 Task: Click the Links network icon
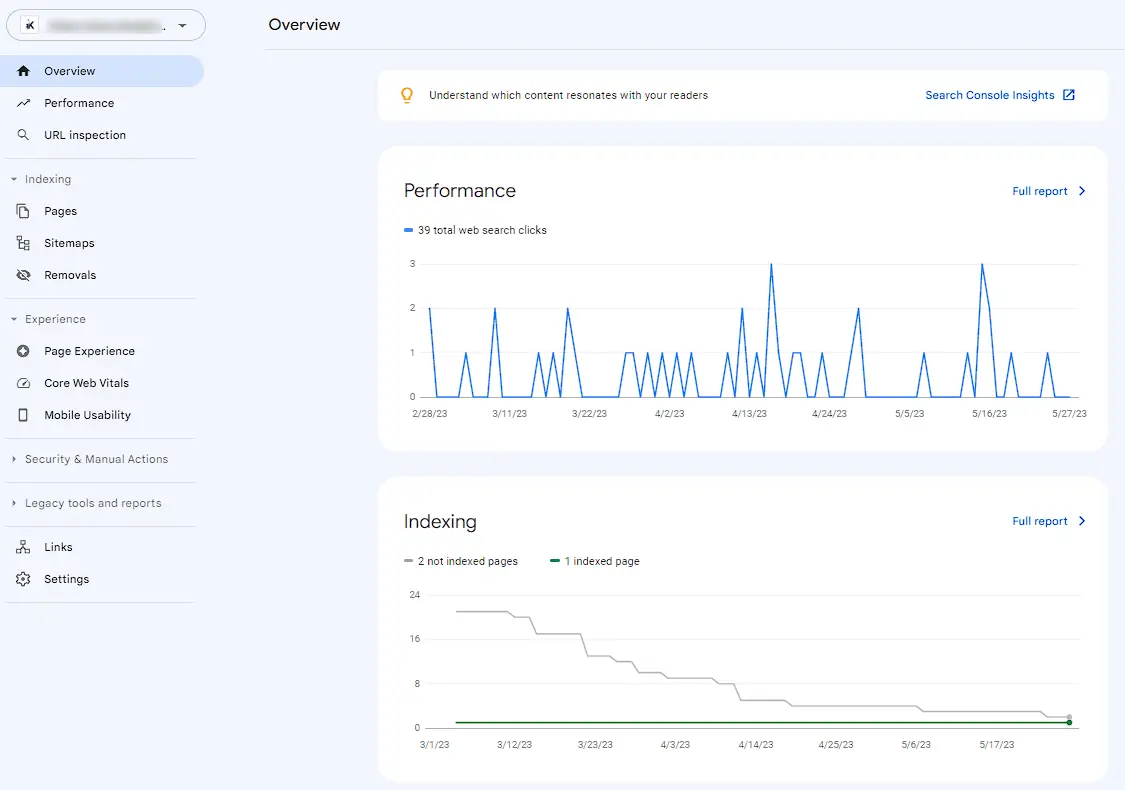pos(24,547)
